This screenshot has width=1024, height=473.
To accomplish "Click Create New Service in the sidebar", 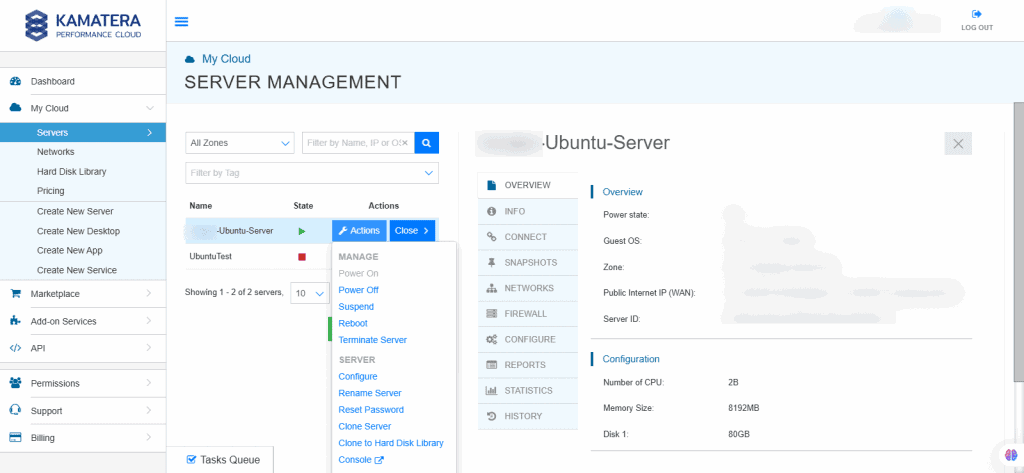I will (77, 270).
